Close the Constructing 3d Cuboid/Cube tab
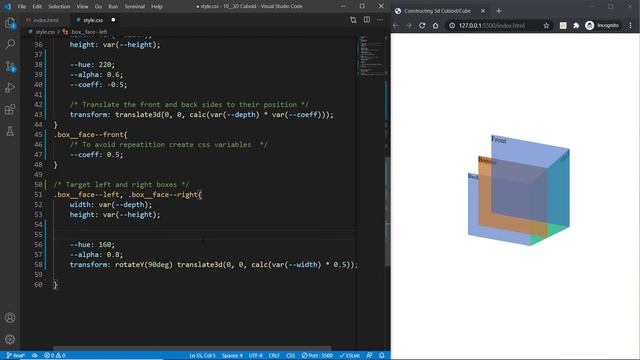 [x=483, y=11]
